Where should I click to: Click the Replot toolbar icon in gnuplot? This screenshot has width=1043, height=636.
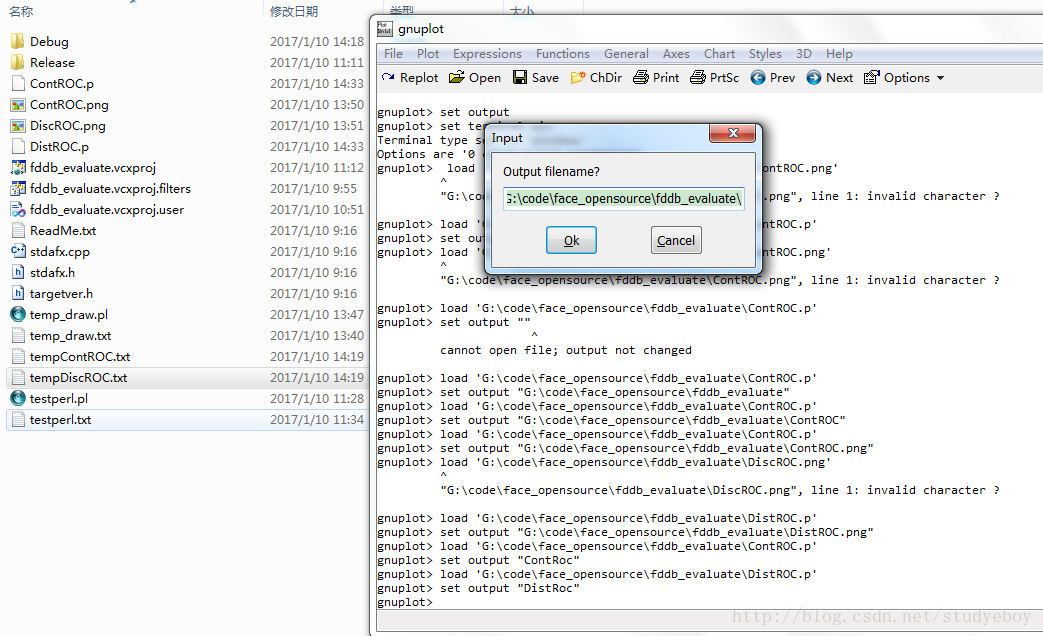388,78
